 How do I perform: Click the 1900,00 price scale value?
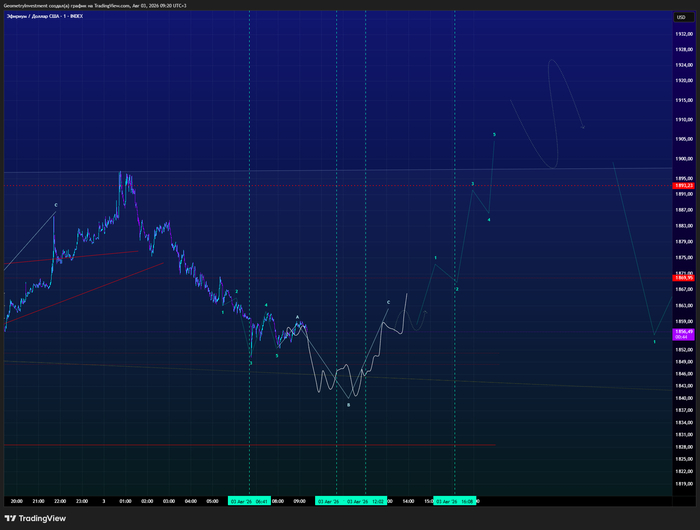[683, 159]
